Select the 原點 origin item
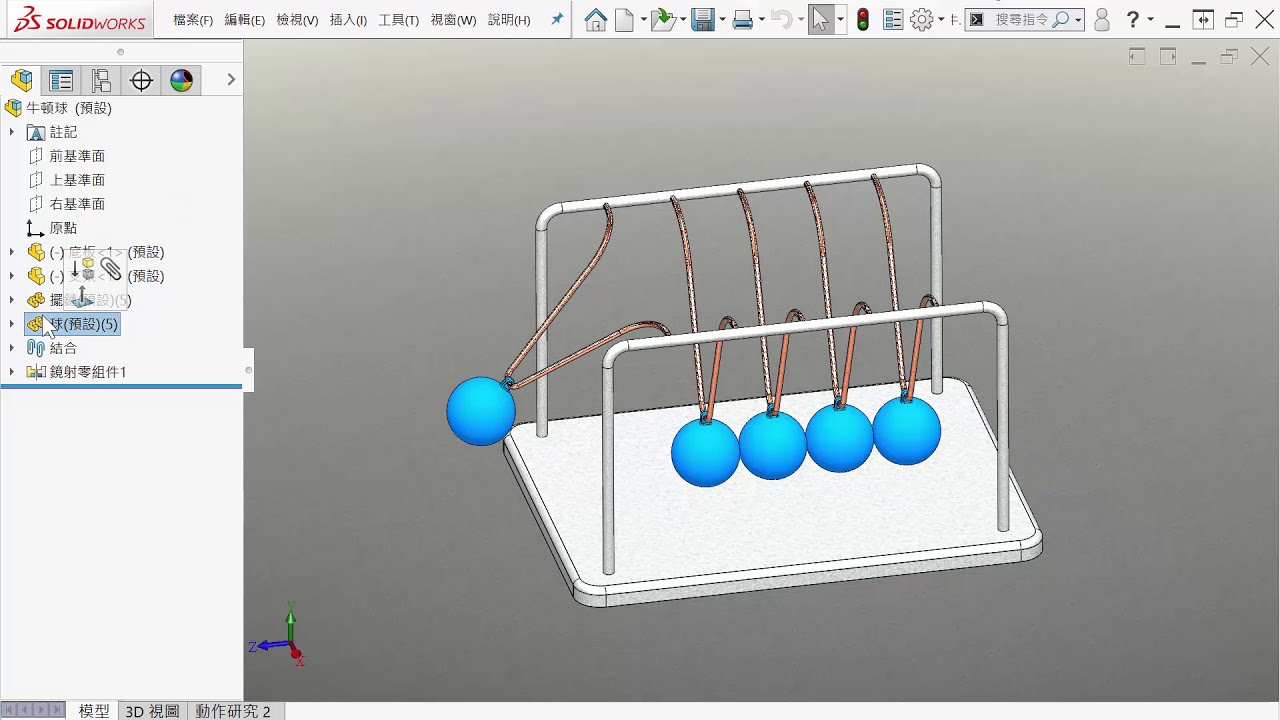The image size is (1280, 720). (63, 228)
